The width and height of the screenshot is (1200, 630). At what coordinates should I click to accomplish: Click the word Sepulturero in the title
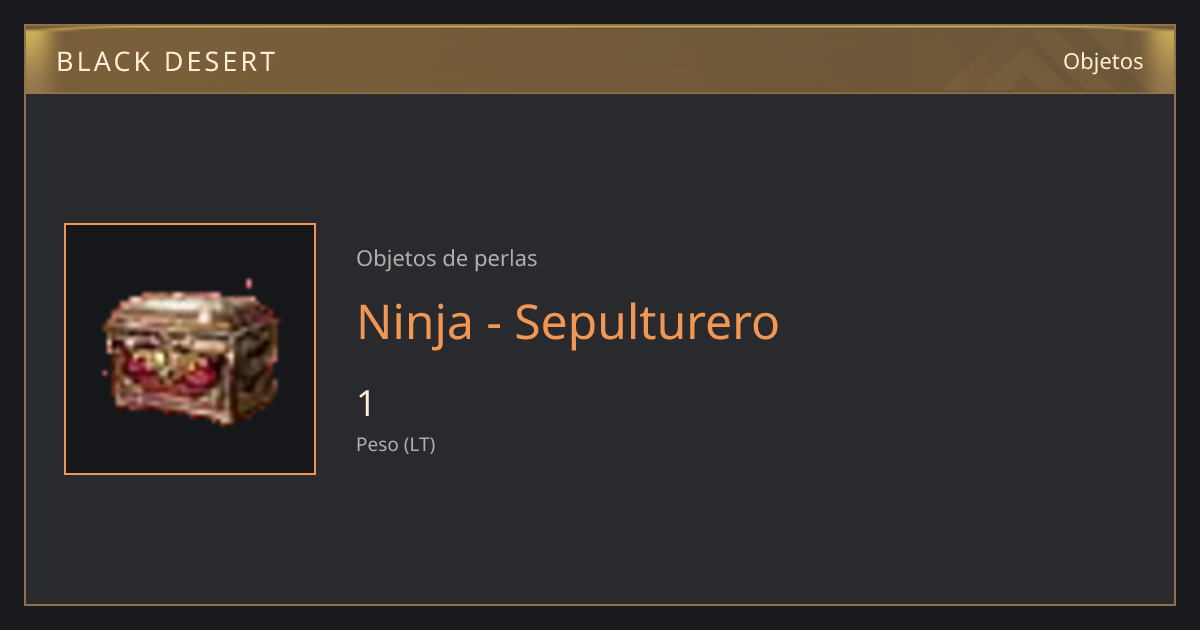point(647,322)
